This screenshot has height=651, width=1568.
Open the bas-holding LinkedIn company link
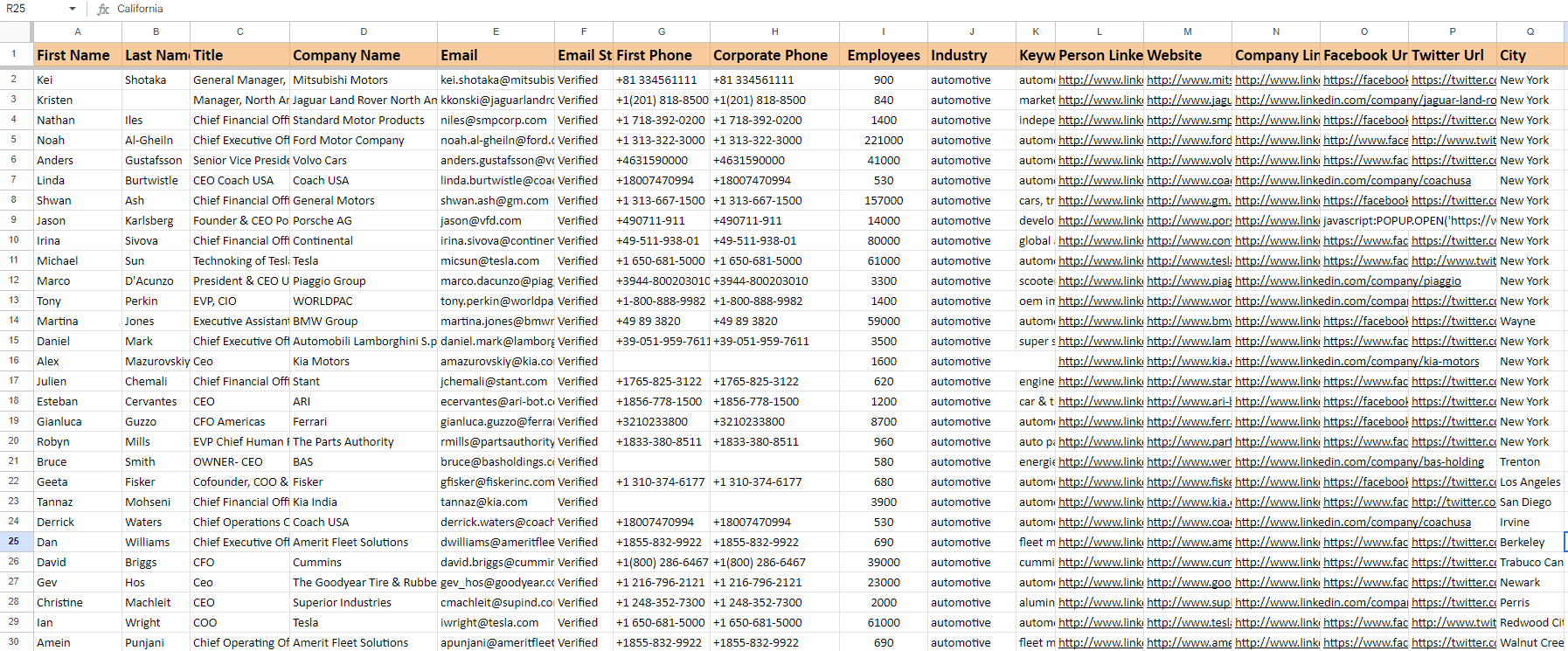pos(1359,461)
